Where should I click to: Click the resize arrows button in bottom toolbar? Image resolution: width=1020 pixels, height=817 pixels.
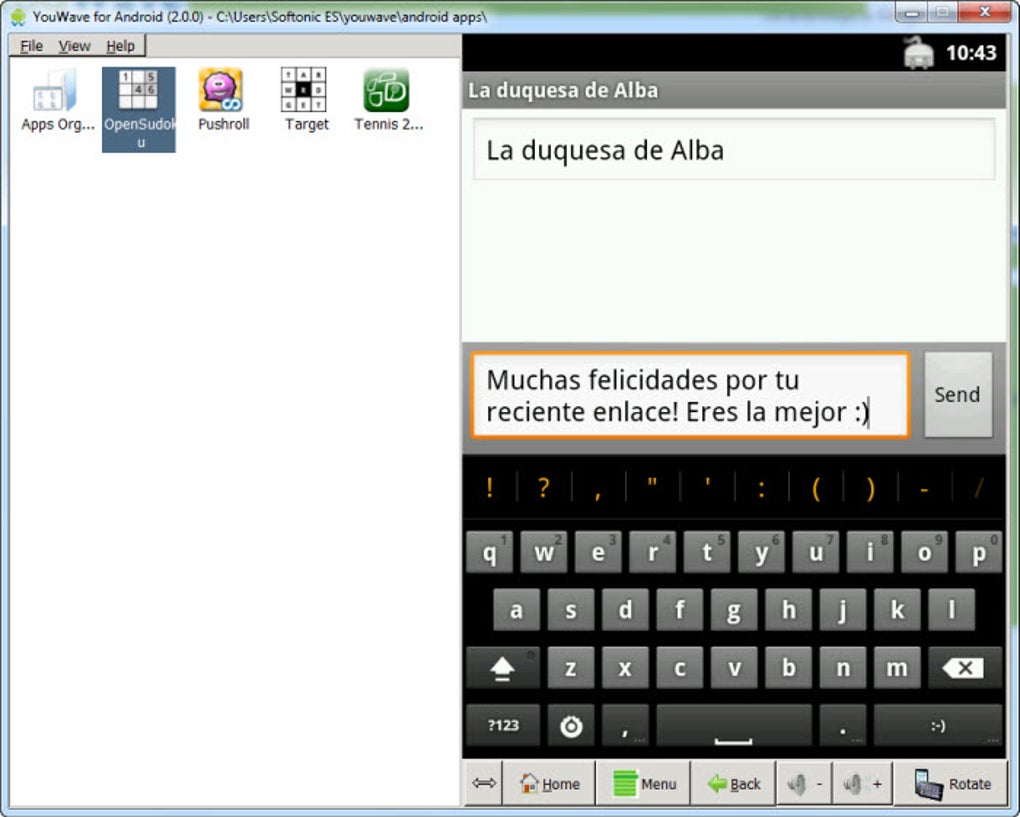(483, 783)
